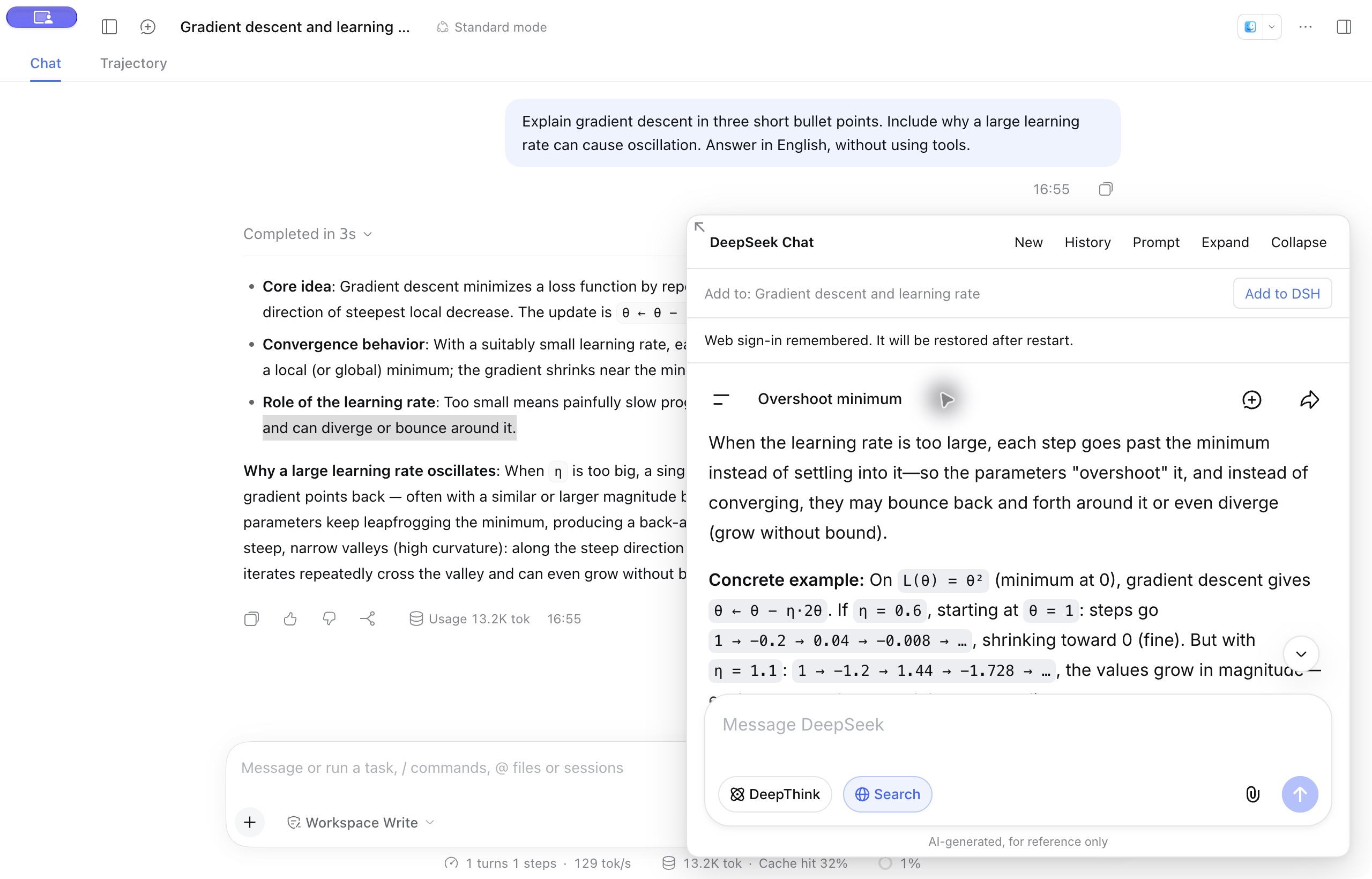Create a new DeepSeek conversation with circled plus
This screenshot has height=879, width=1372.
click(x=1251, y=399)
